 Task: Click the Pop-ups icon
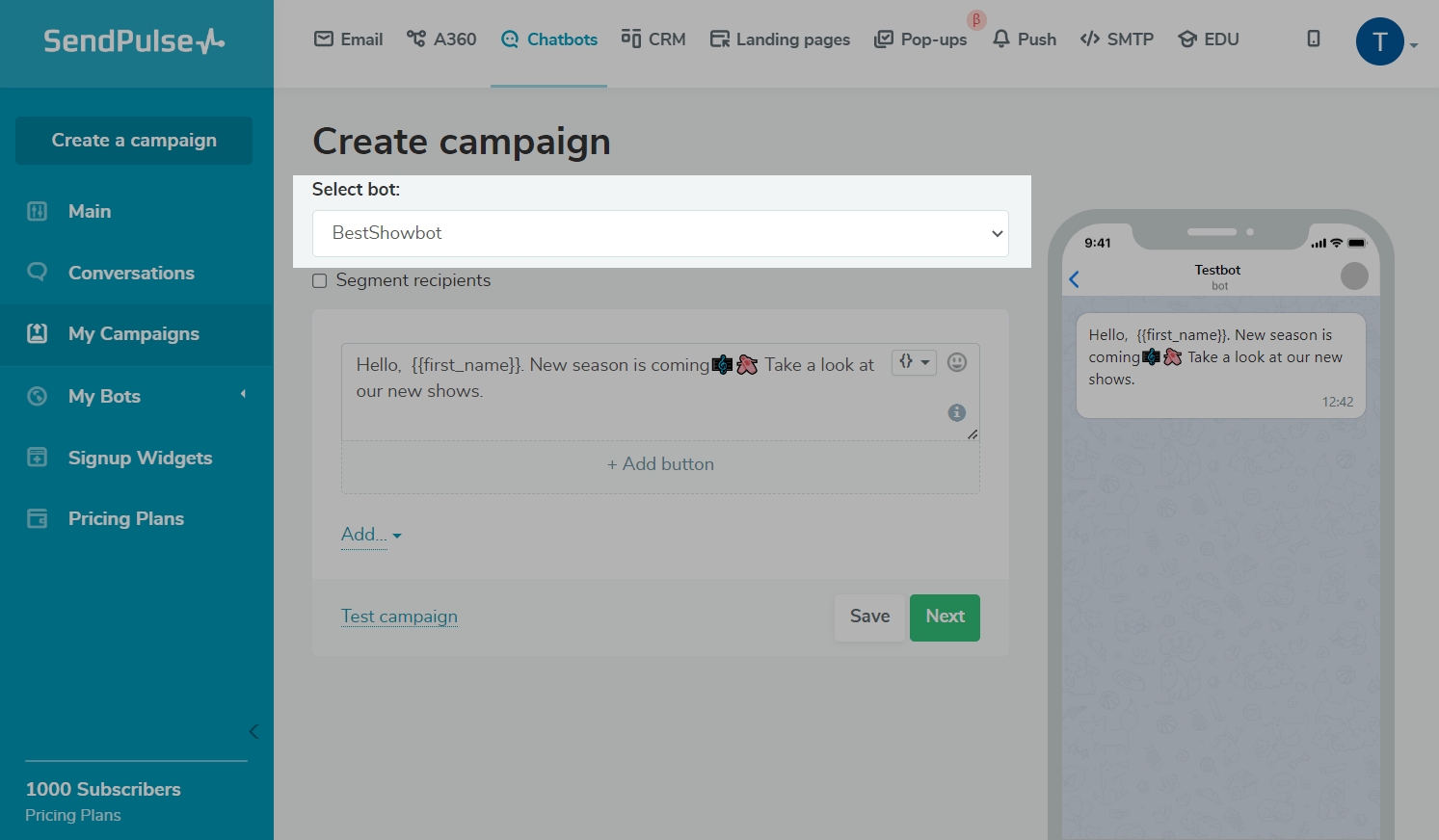click(884, 39)
